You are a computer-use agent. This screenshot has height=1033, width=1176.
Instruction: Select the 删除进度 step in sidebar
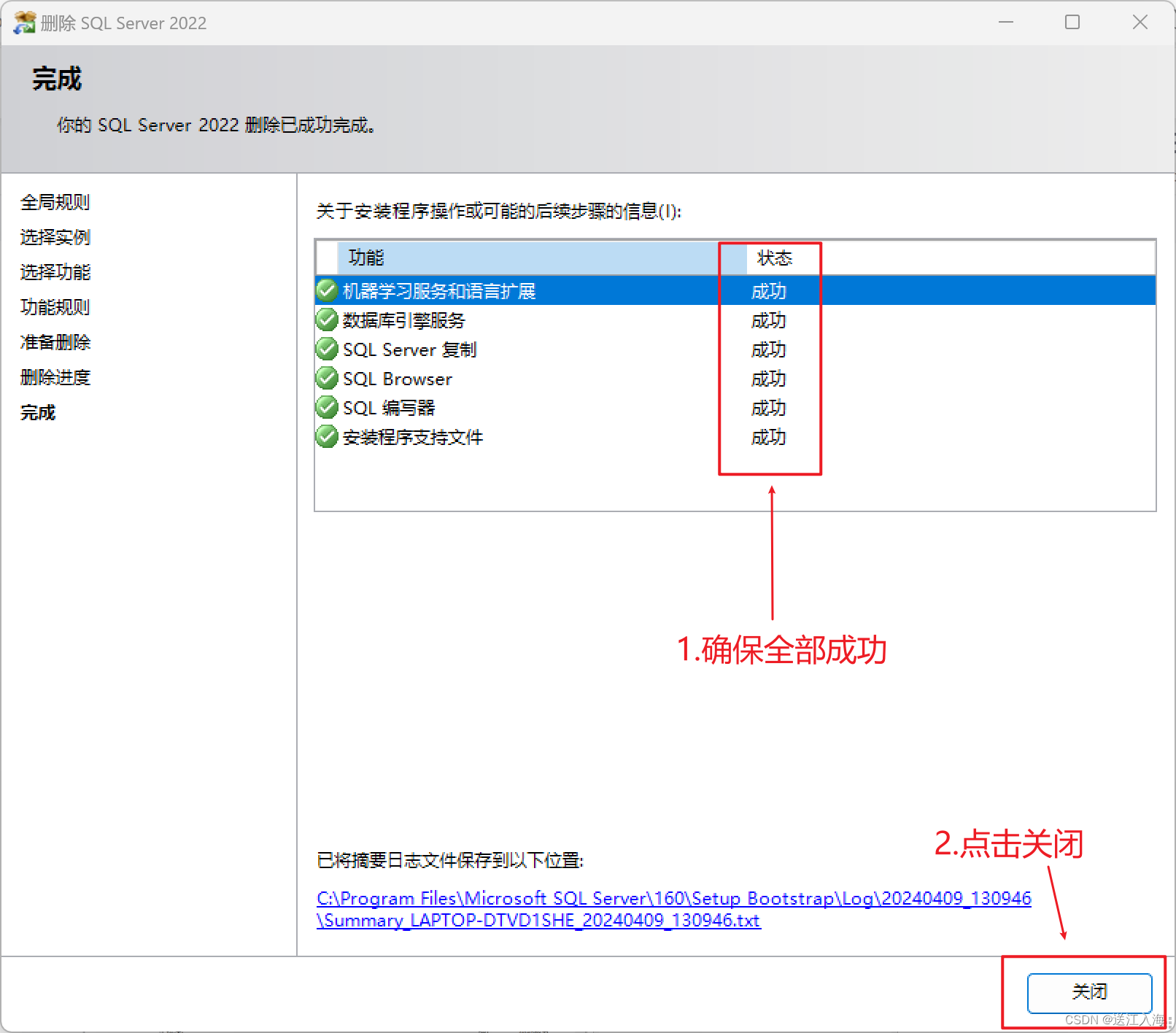coord(55,377)
